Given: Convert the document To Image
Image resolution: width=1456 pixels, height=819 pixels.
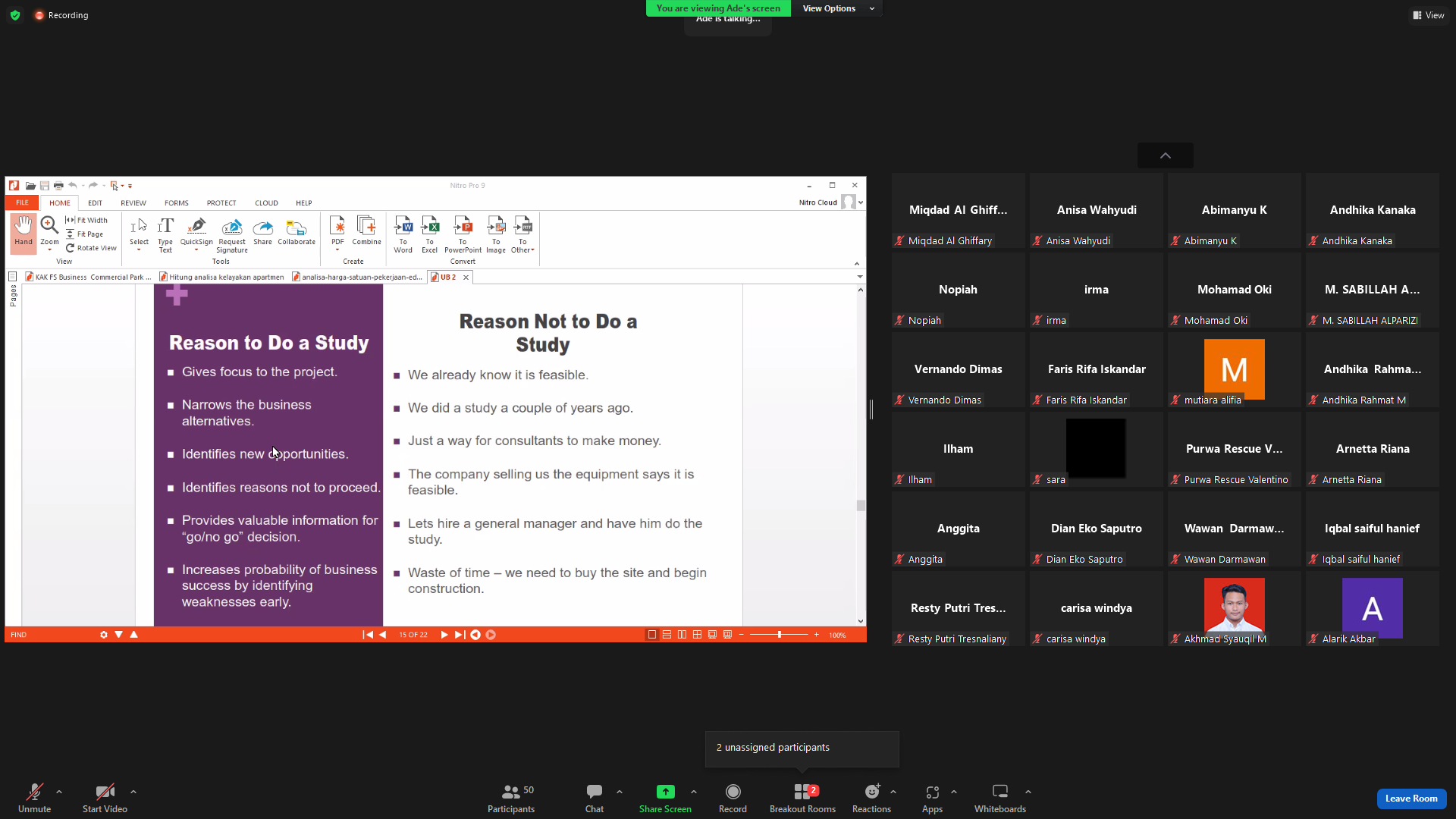Looking at the screenshot, I should click(x=496, y=234).
